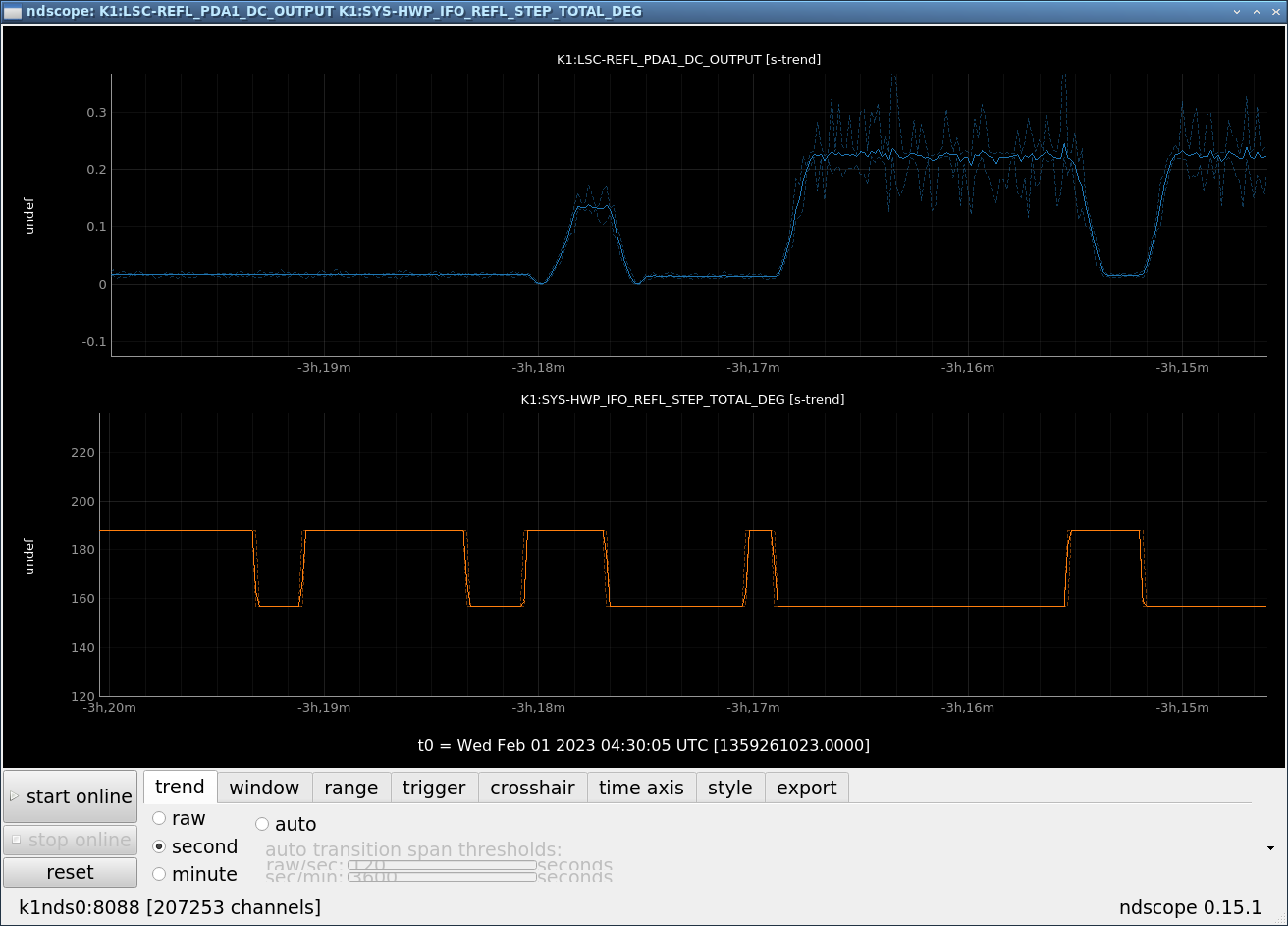The image size is (1288, 926).
Task: Click the small dropdown arrow right of trend panel
Action: [x=1270, y=847]
